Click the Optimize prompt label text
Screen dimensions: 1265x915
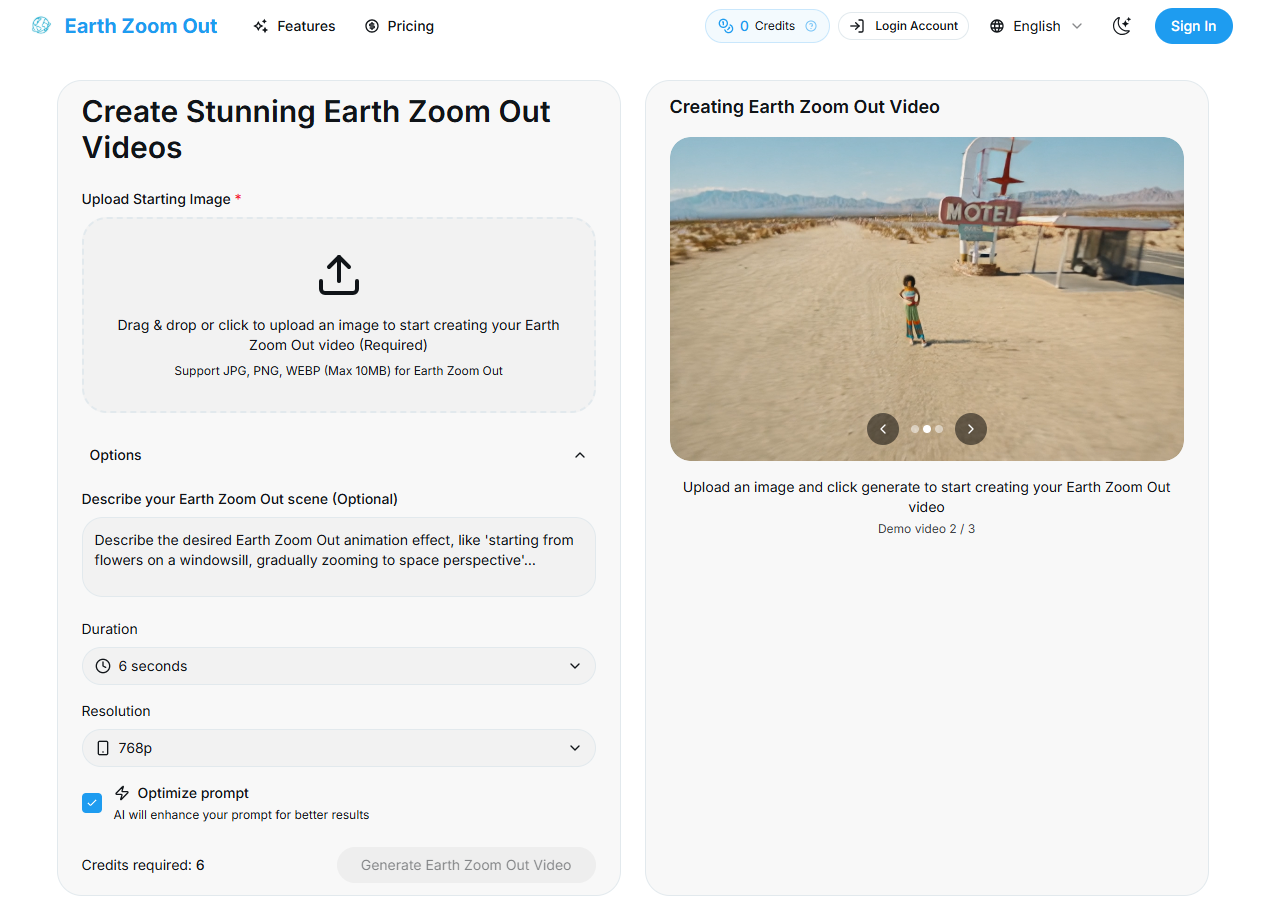coord(193,793)
